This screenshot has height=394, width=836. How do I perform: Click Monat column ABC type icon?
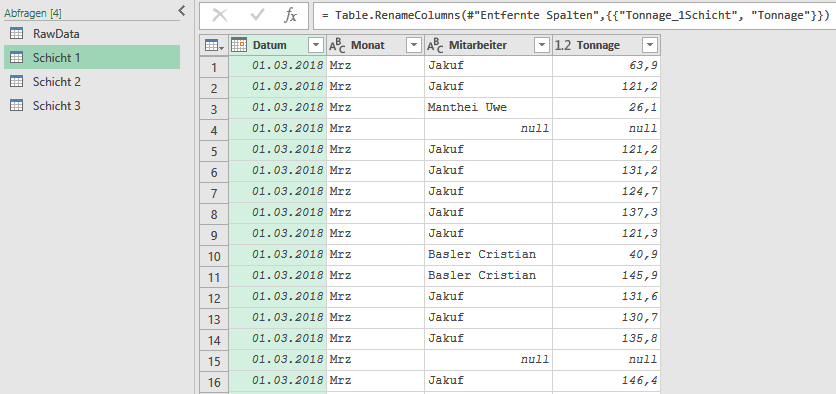(337, 46)
